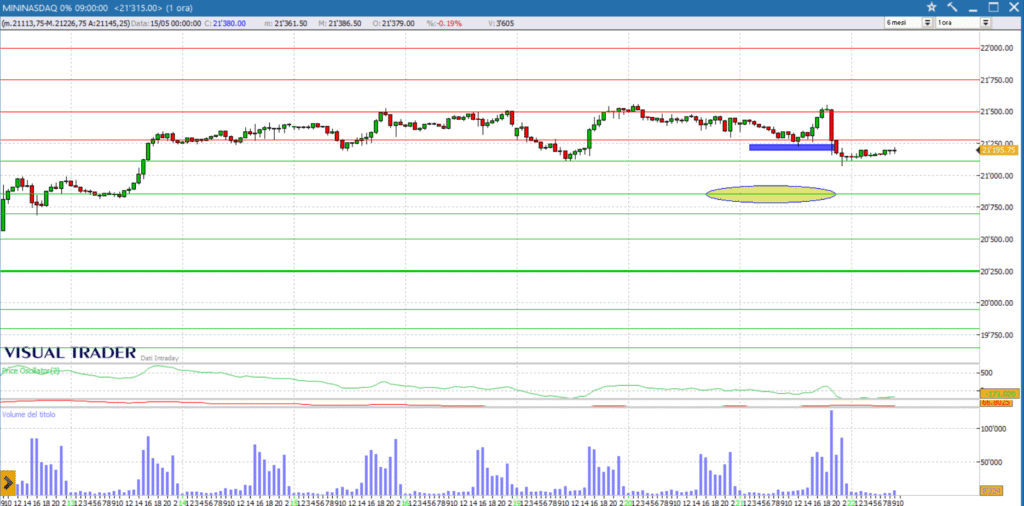The height and width of the screenshot is (506, 1024).
Task: Select the red horizontal line at 21'750
Action: (x=490, y=80)
